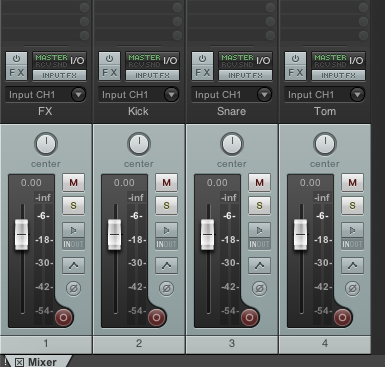Click IN/OUT record mode on FX track

point(73,244)
